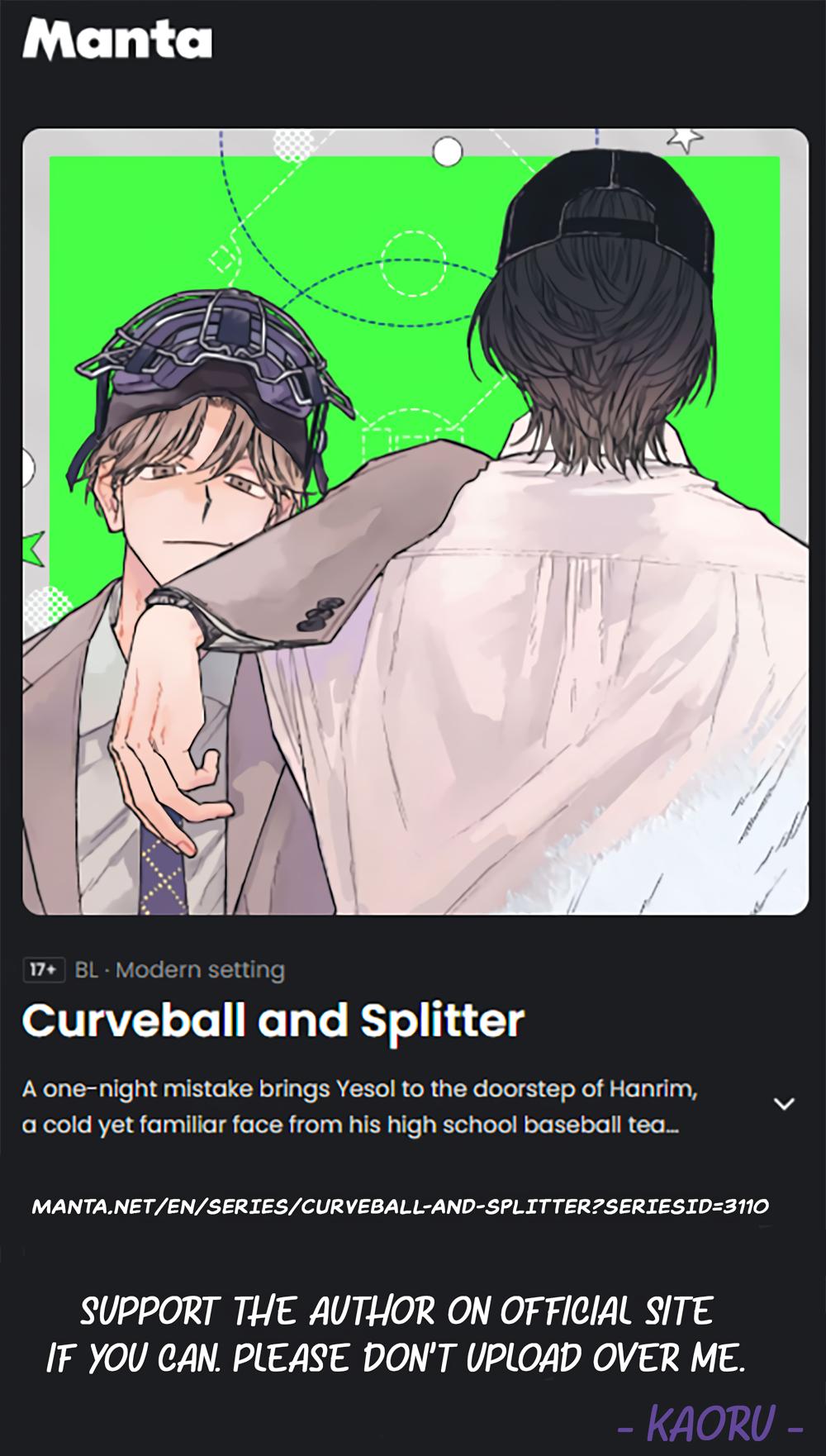The height and width of the screenshot is (1456, 826).
Task: Click the Curveball and Splitter title
Action: [x=273, y=1021]
